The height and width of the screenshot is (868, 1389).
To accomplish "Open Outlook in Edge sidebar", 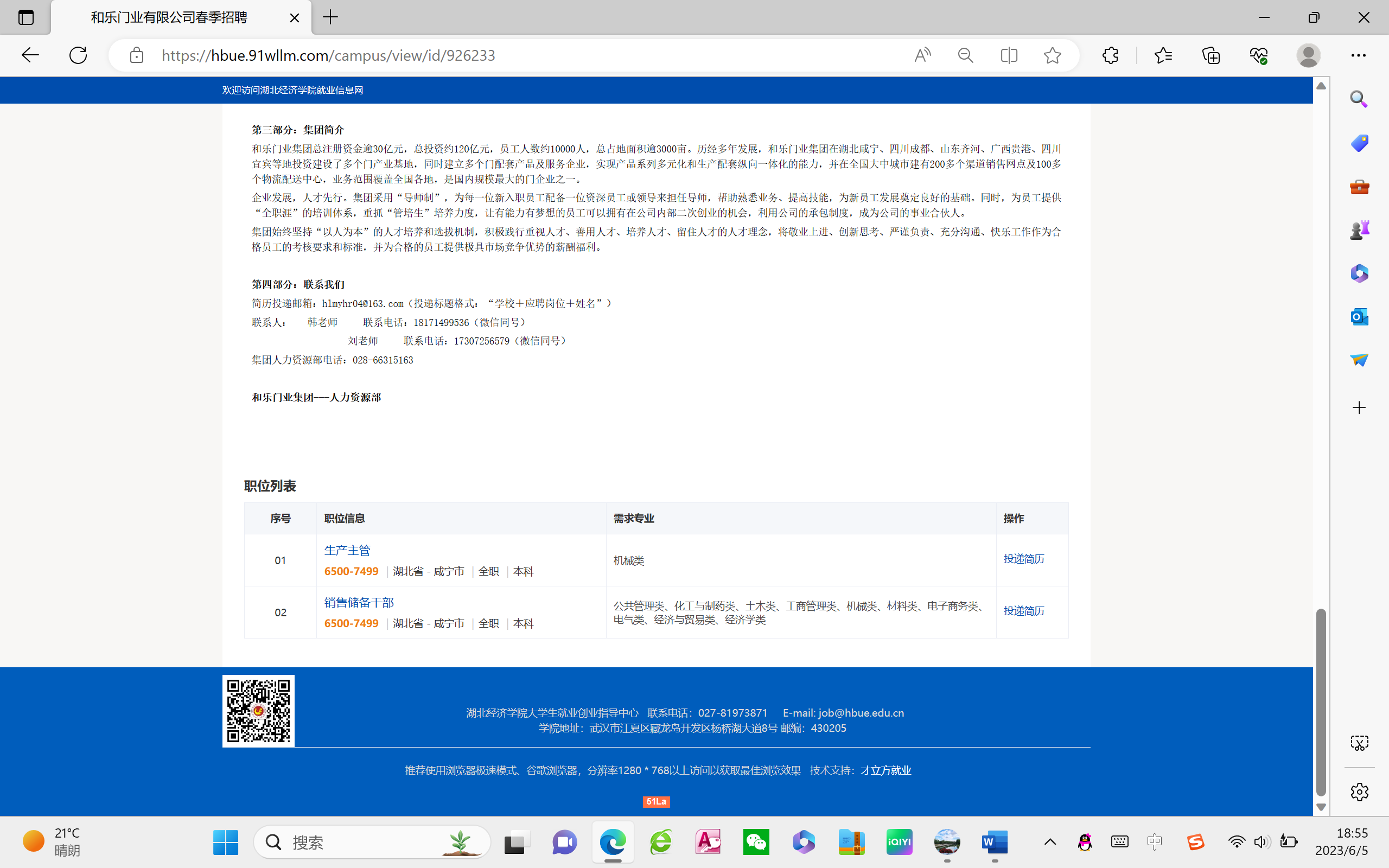I will coord(1359,316).
